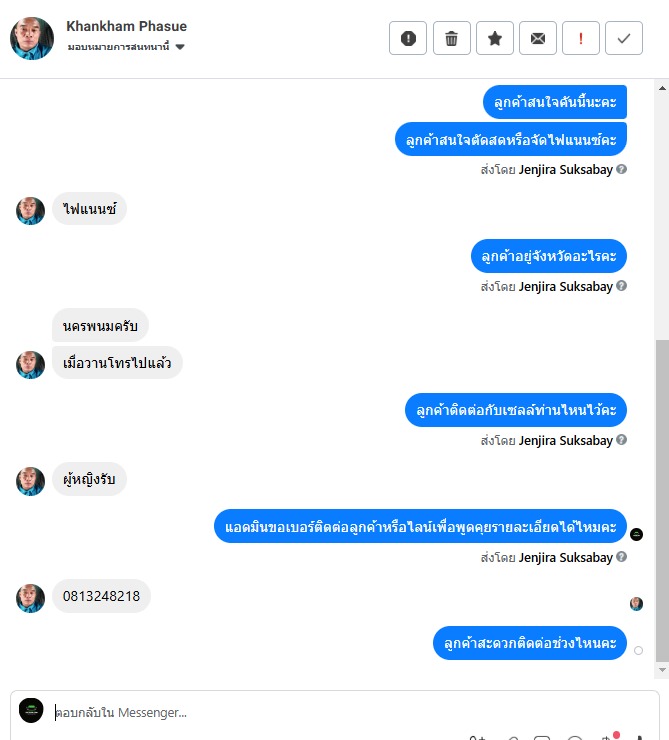Delete conversation using the trash icon

(452, 38)
